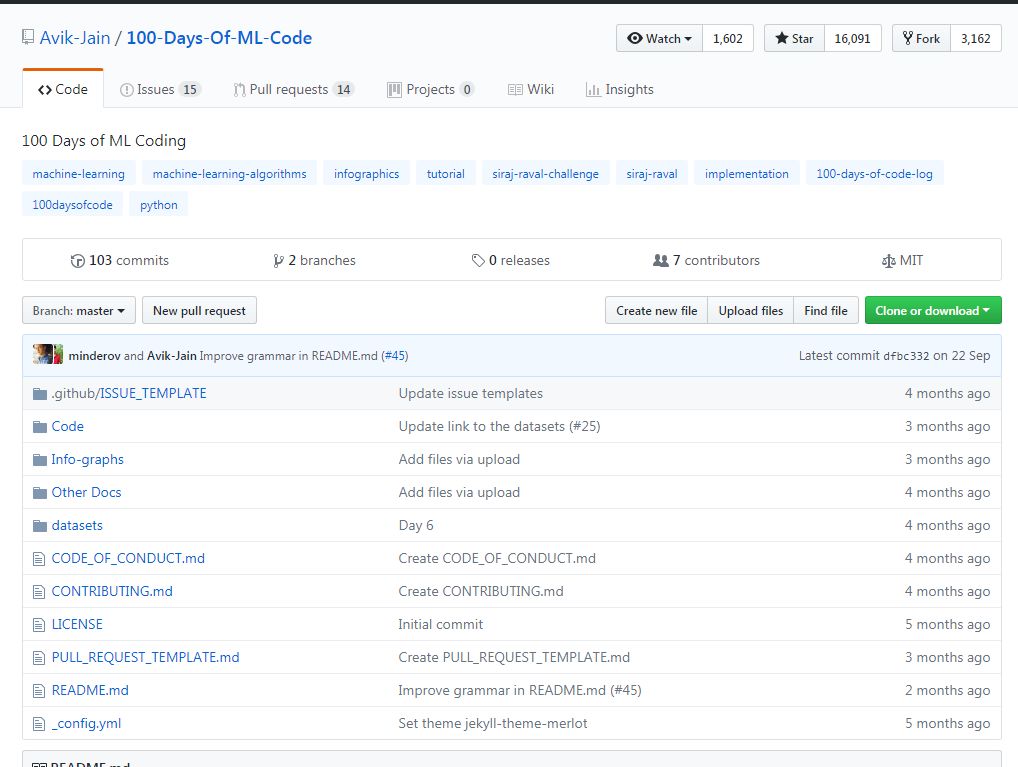View the 3,162 forks count

coord(975,38)
